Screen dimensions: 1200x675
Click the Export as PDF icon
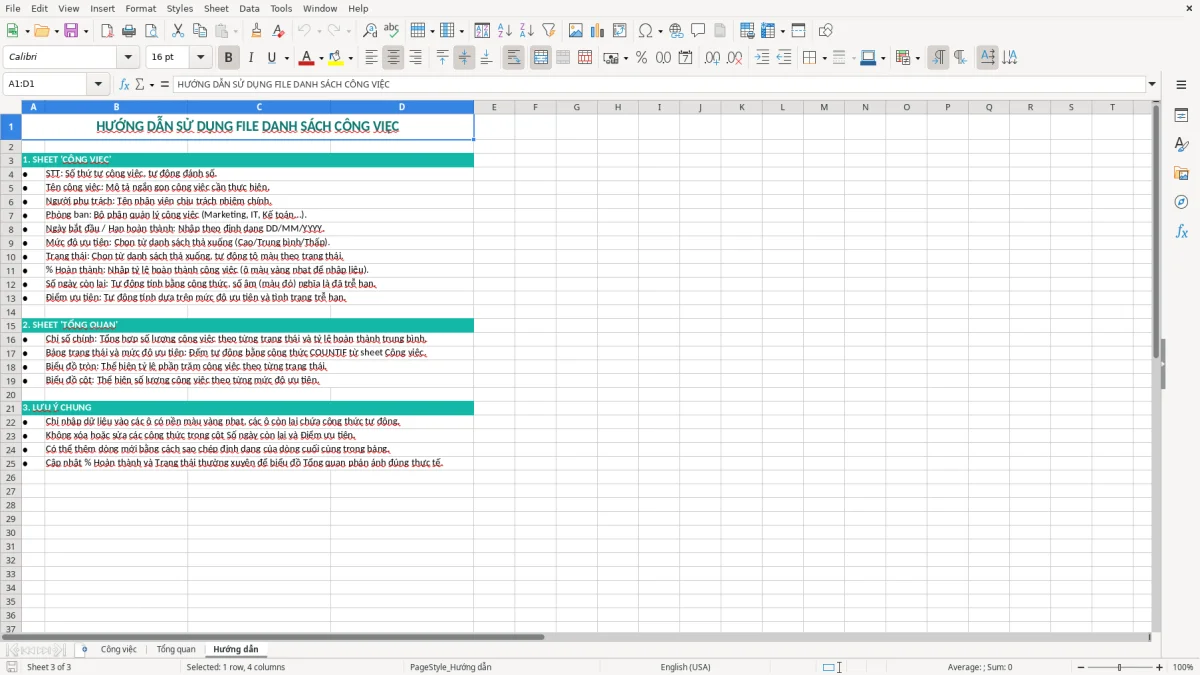tap(107, 31)
